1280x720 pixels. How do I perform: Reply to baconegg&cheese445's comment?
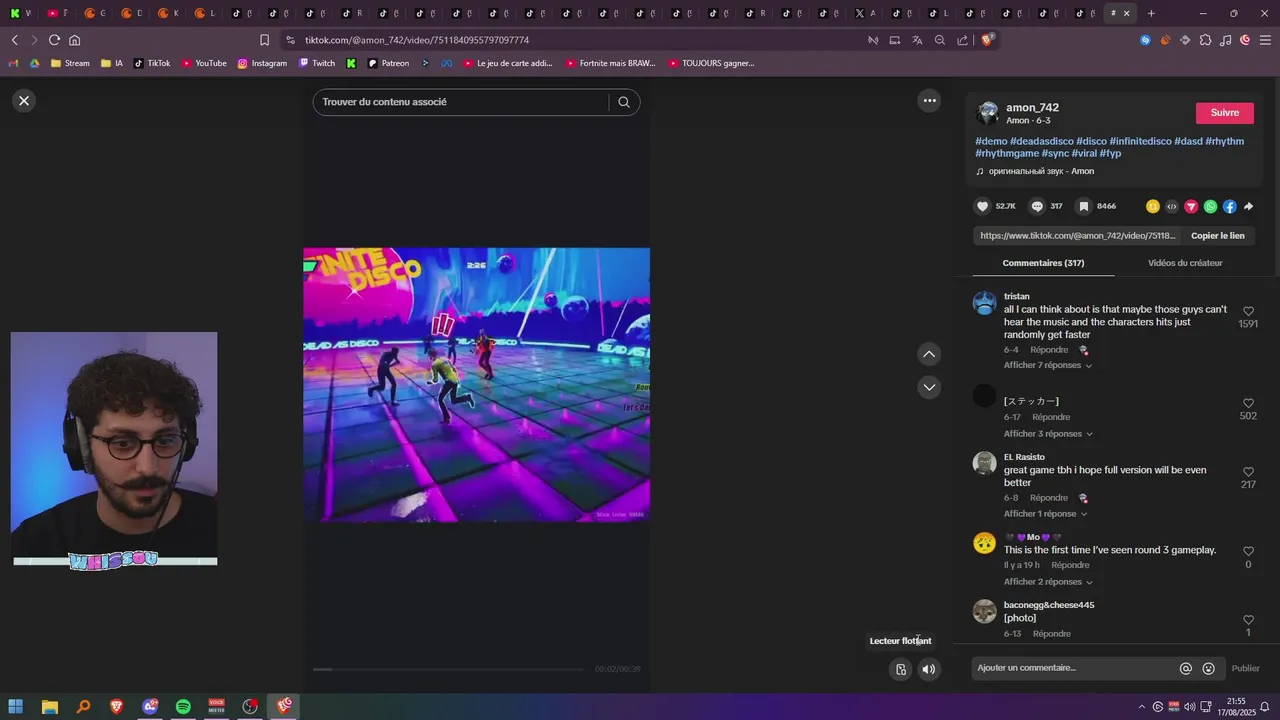1052,634
